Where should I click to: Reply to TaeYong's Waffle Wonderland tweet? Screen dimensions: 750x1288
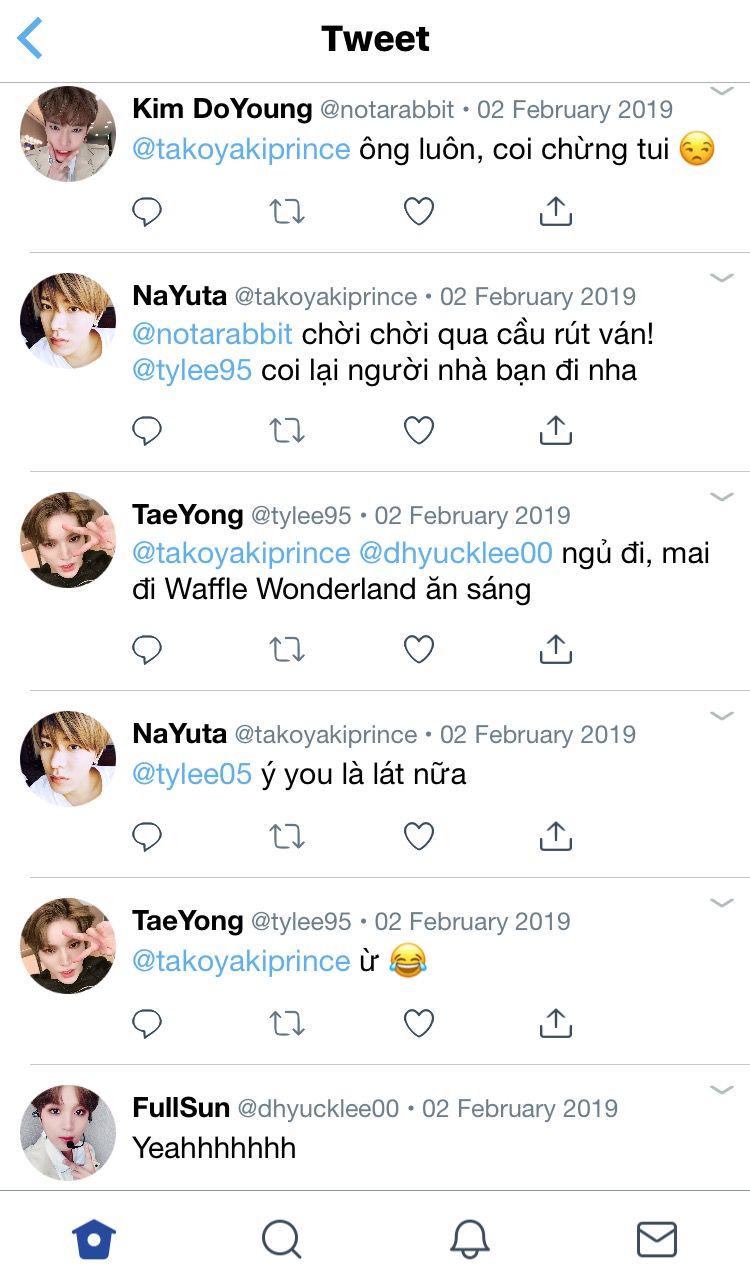coord(147,649)
